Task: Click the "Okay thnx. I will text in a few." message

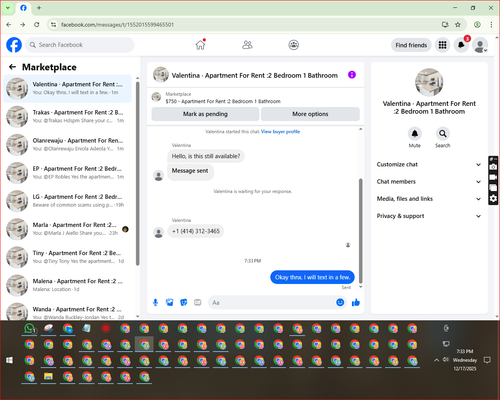Action: point(312,277)
